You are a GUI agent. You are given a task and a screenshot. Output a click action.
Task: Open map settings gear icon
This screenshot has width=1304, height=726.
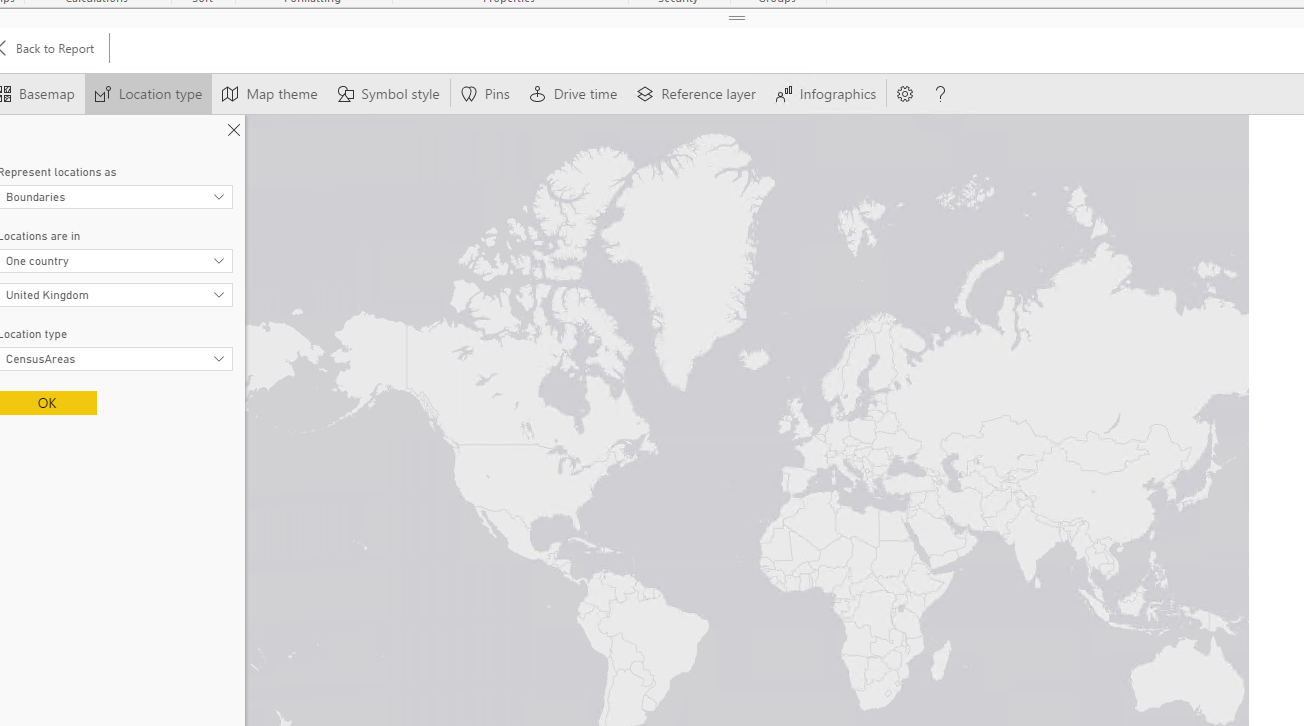[905, 94]
